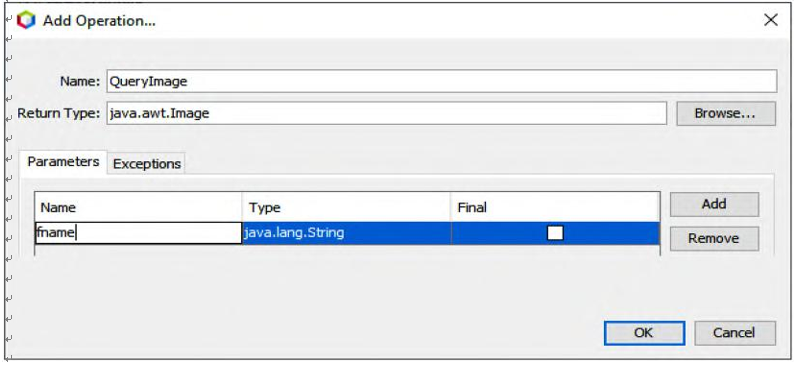Select the java.lang.String type cell
This screenshot has height=365, width=802.
pos(346,233)
